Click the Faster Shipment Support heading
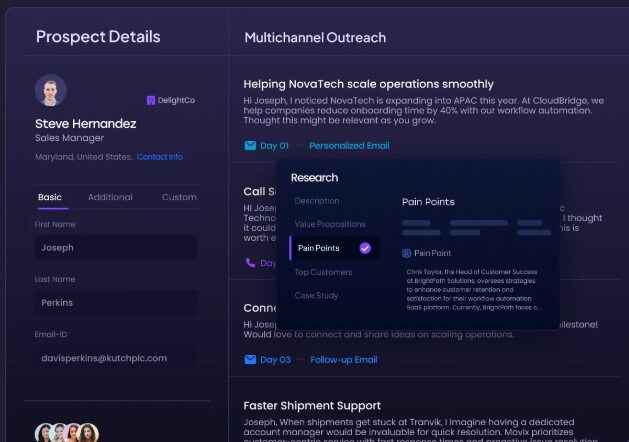 click(x=312, y=406)
